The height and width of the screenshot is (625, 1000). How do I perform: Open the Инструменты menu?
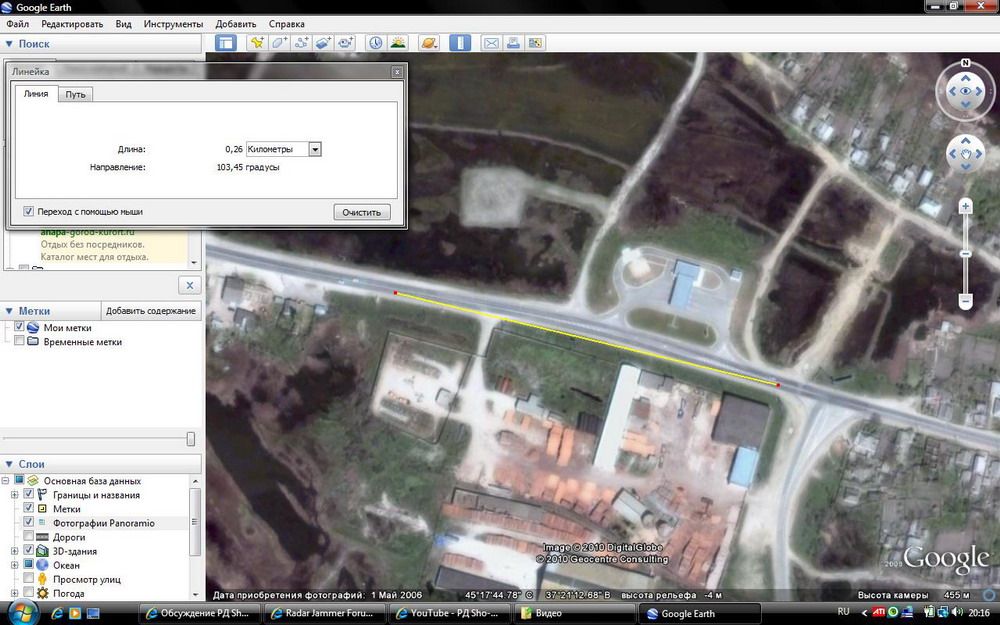173,24
